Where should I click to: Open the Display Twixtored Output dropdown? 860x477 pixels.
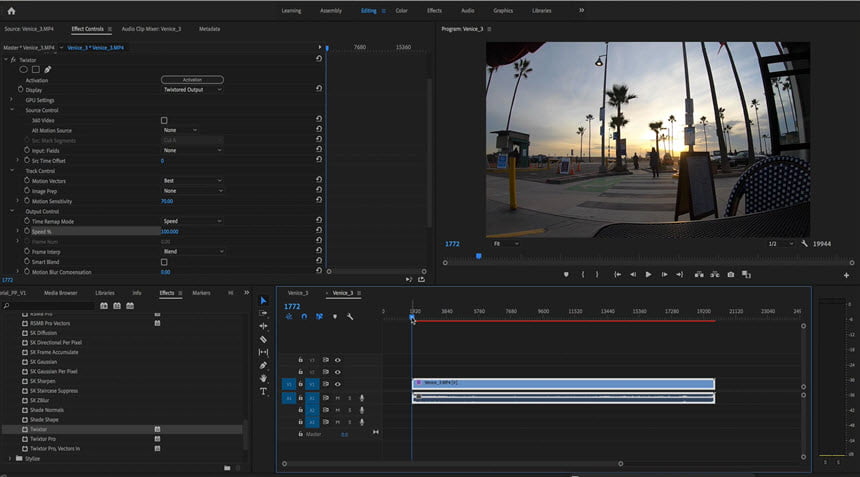coord(192,89)
